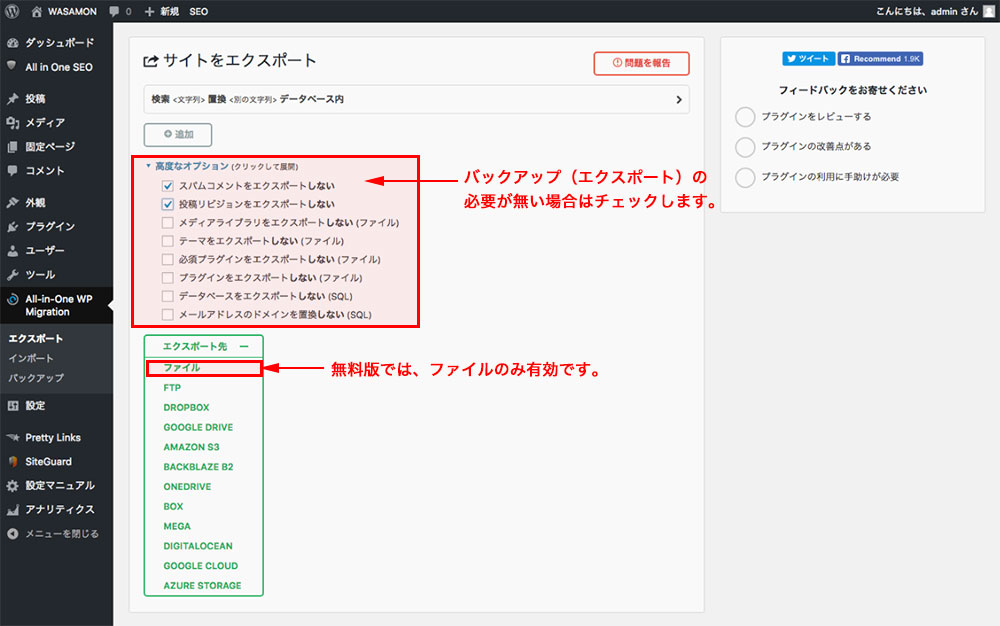The width and height of the screenshot is (1000, 626).
Task: Choose GOOGLE CLOUD as export destination
Action: click(200, 565)
